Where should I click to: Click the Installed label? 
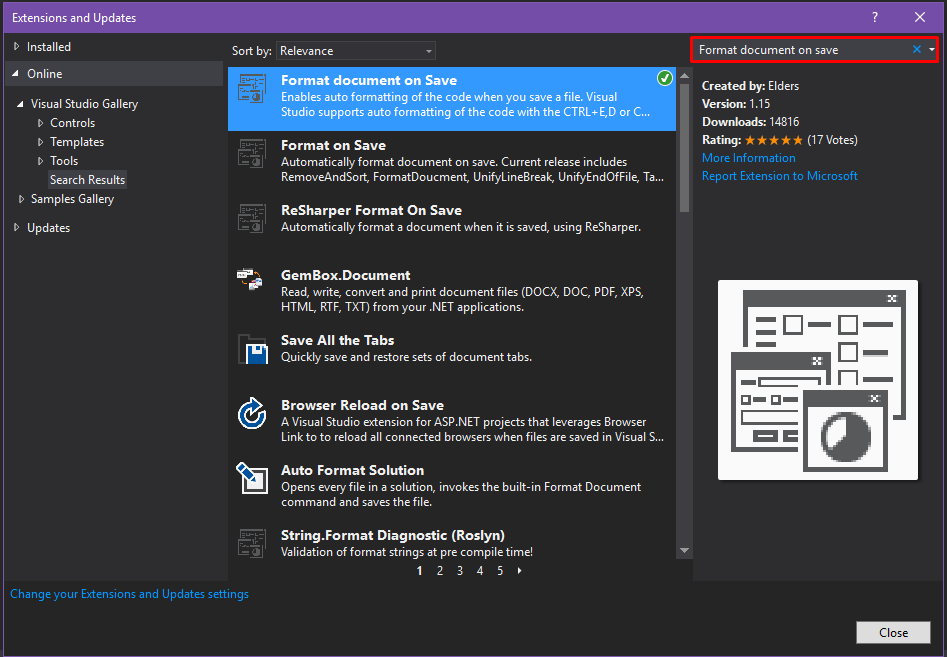pos(49,46)
